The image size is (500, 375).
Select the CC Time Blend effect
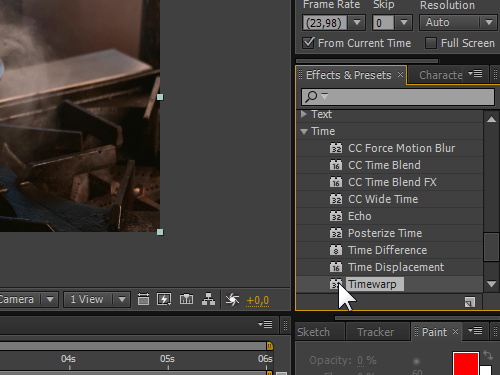[x=384, y=165]
